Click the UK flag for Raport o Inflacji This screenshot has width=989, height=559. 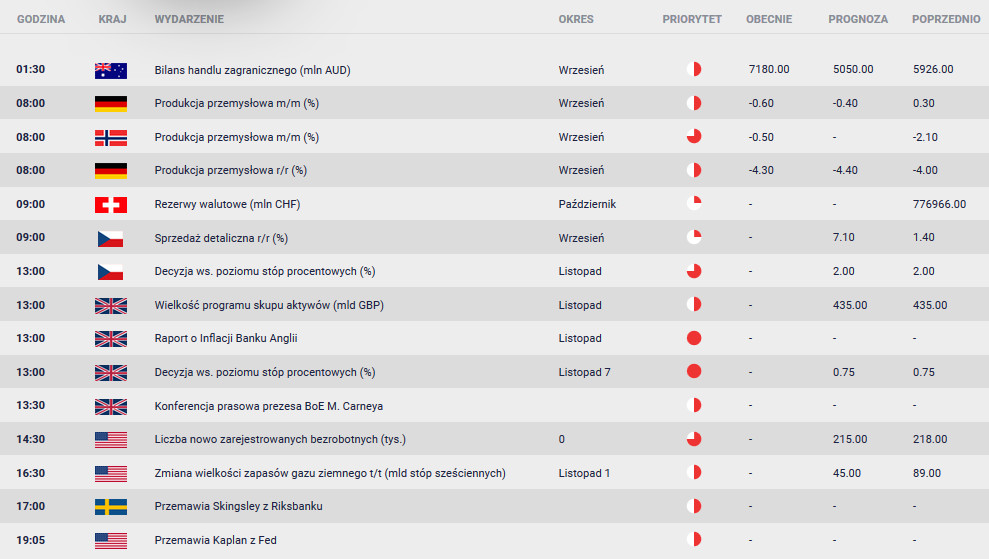pyautogui.click(x=110, y=339)
